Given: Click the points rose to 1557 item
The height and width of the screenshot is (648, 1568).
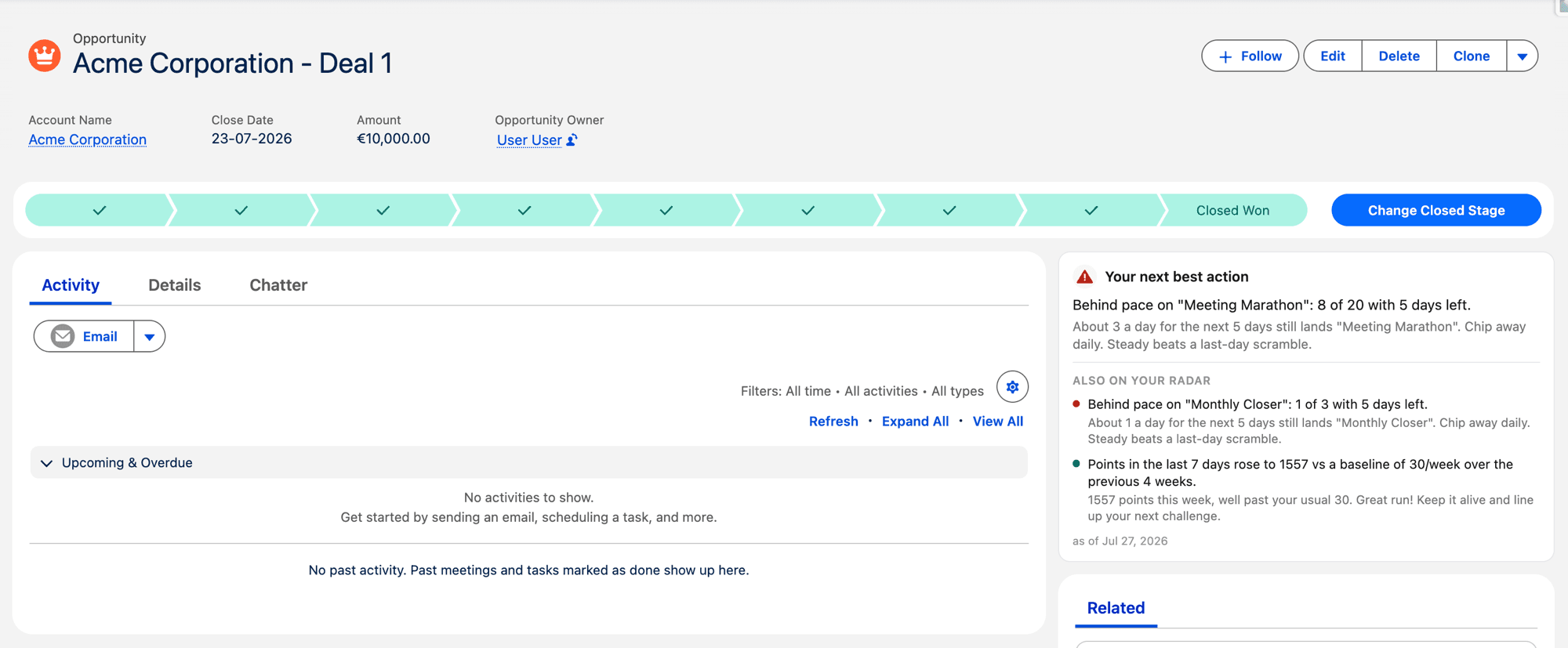Looking at the screenshot, I should pos(1300,472).
